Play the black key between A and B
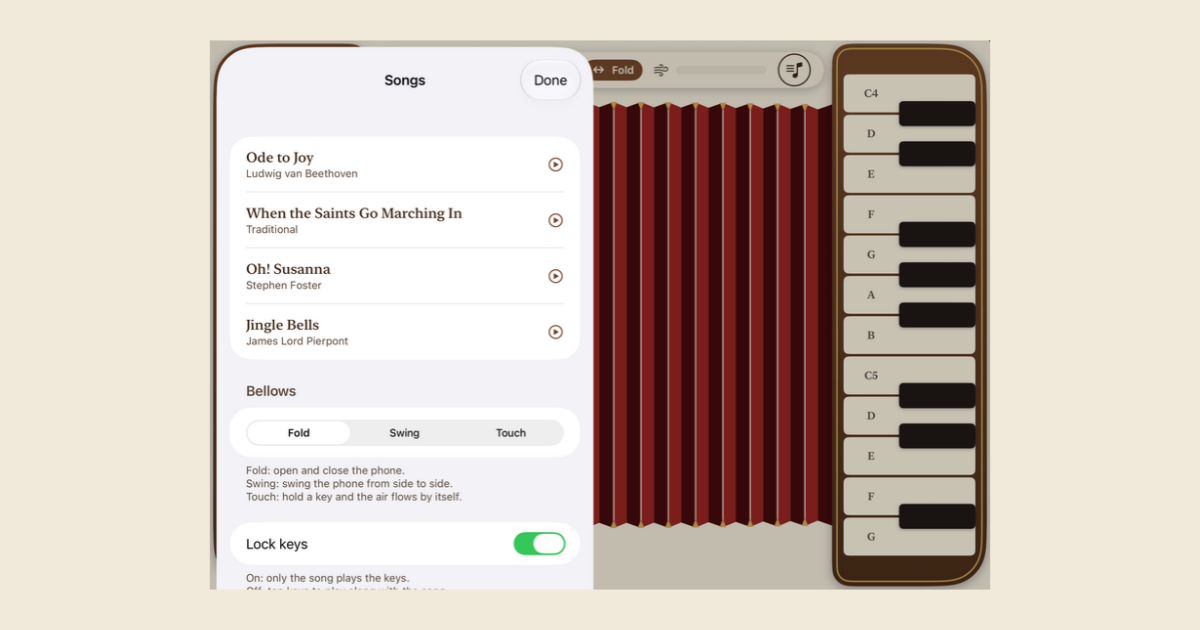Image resolution: width=1200 pixels, height=630 pixels. tap(937, 315)
